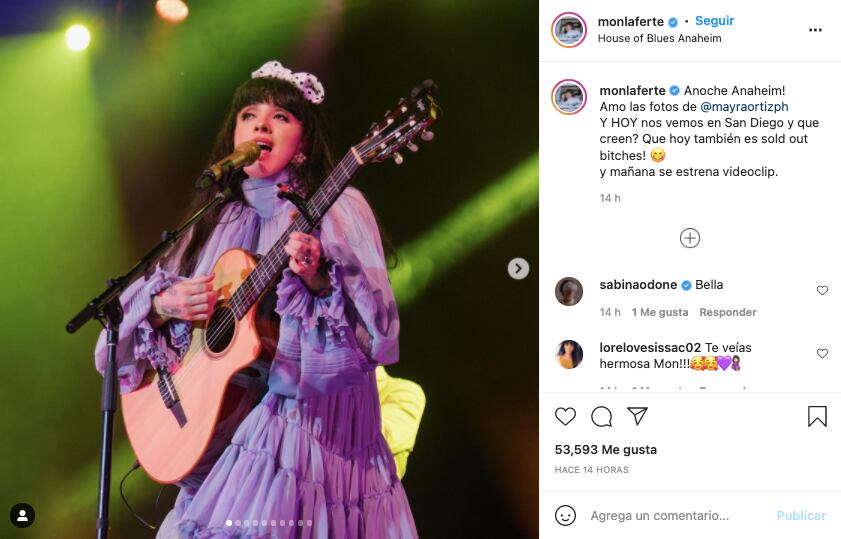Open monlaferte's profile picture in header

click(x=569, y=30)
